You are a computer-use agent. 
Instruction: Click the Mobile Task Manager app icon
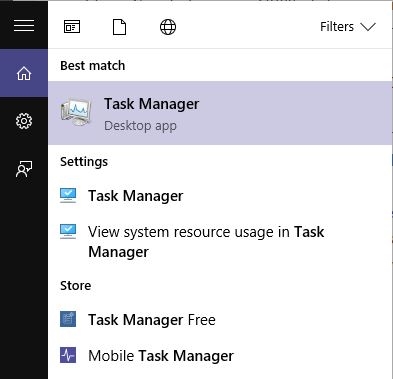pyautogui.click(x=68, y=355)
